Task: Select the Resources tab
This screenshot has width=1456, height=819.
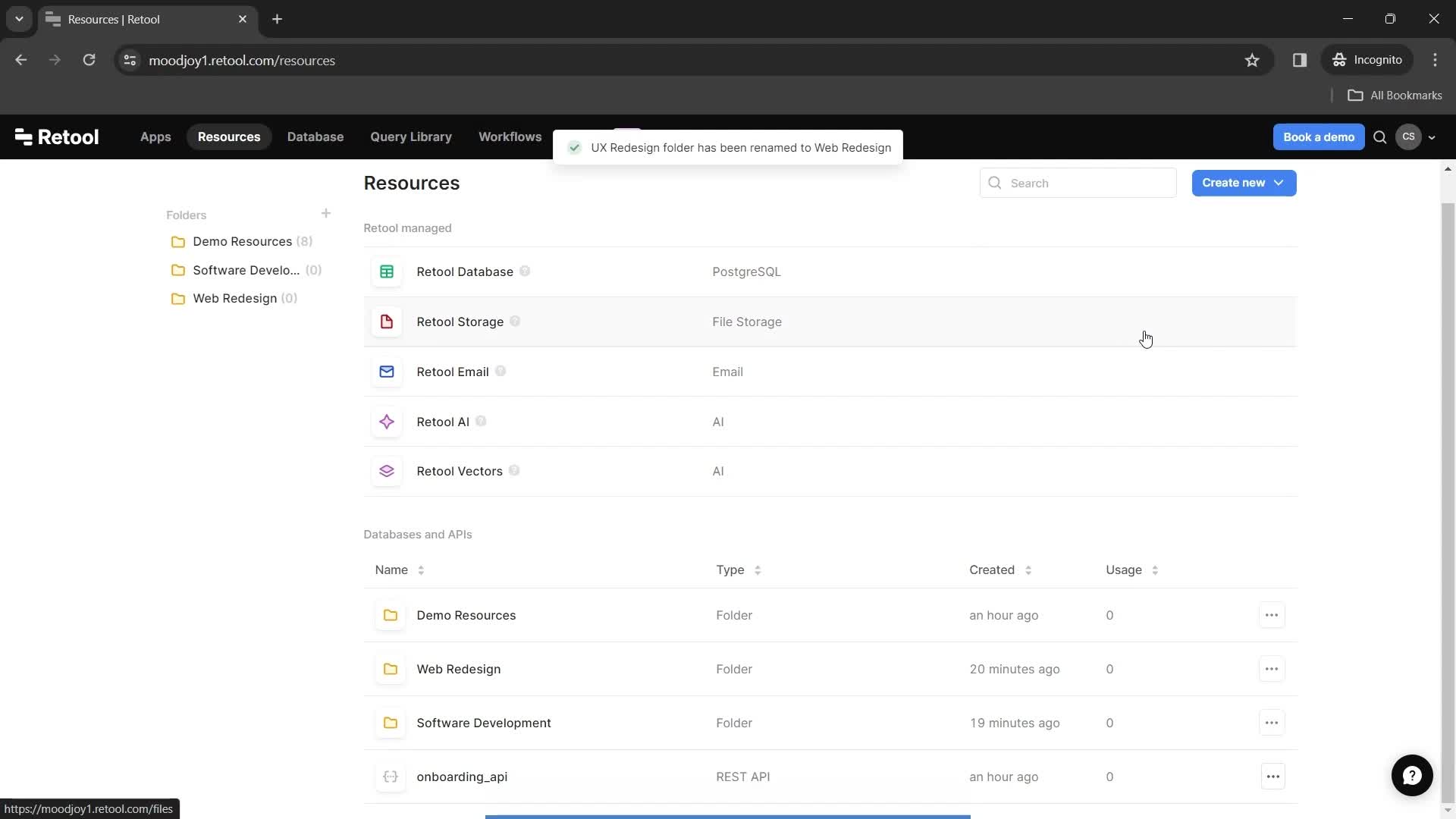Action: pyautogui.click(x=229, y=137)
